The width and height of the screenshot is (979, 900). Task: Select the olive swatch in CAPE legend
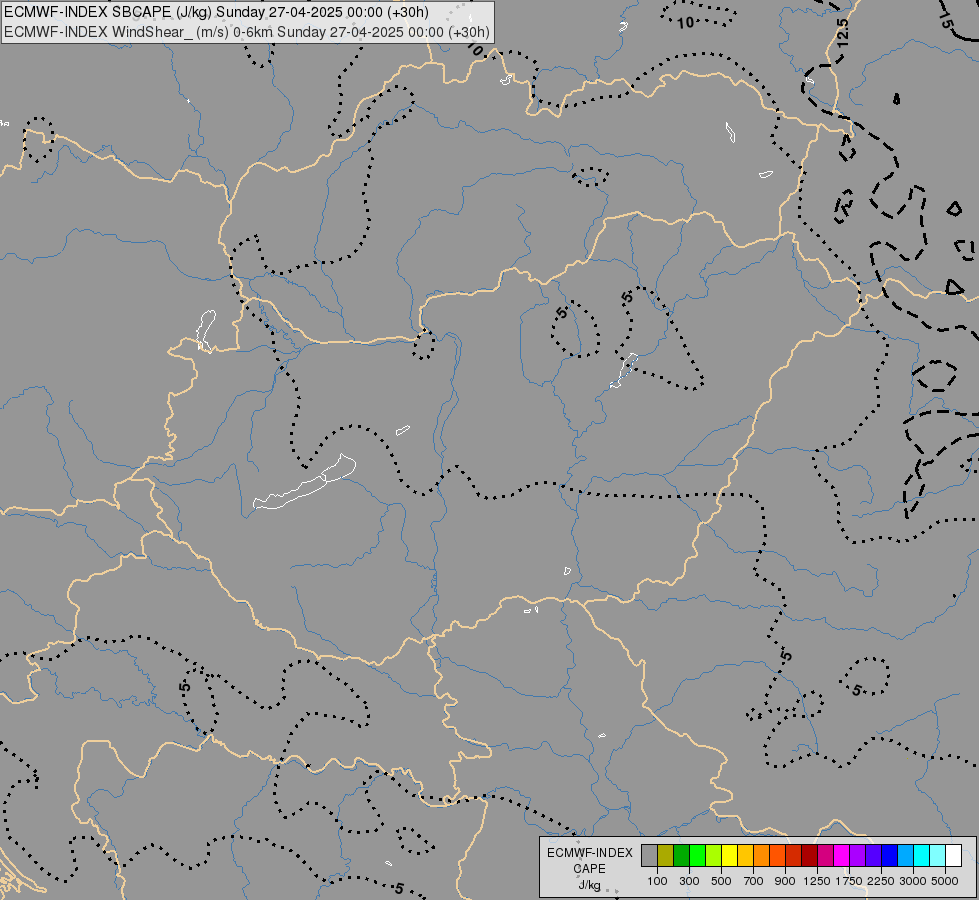(x=666, y=855)
